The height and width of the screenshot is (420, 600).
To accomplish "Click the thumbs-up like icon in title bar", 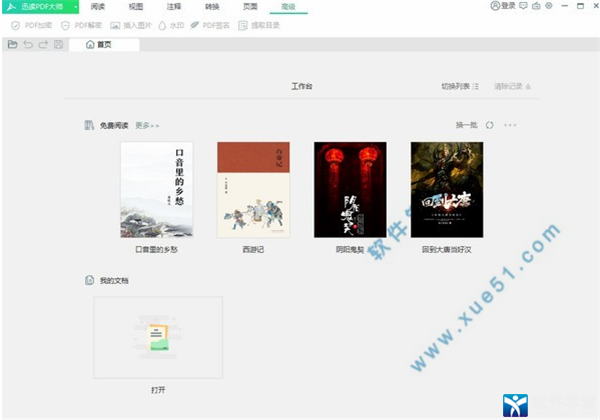I will [536, 6].
